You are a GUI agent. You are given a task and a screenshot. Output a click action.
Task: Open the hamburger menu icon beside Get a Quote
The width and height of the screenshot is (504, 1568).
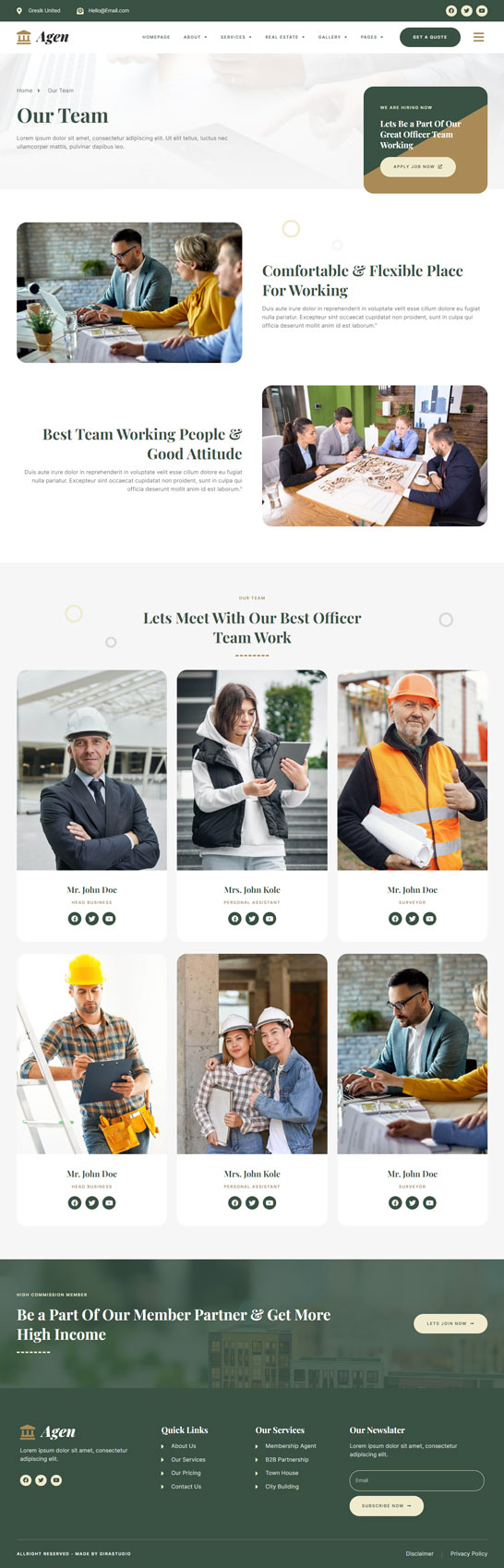(478, 37)
